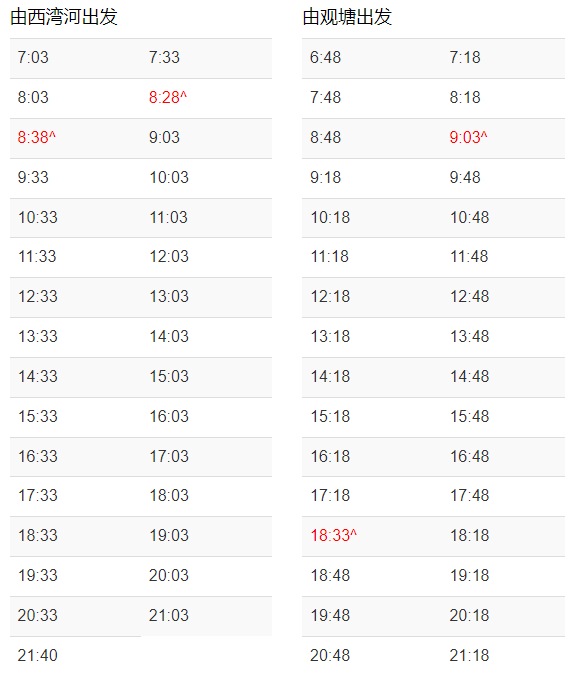Screen dimensions: 568x673
Task: Click the 由观塘出发 heading
Action: tap(347, 17)
